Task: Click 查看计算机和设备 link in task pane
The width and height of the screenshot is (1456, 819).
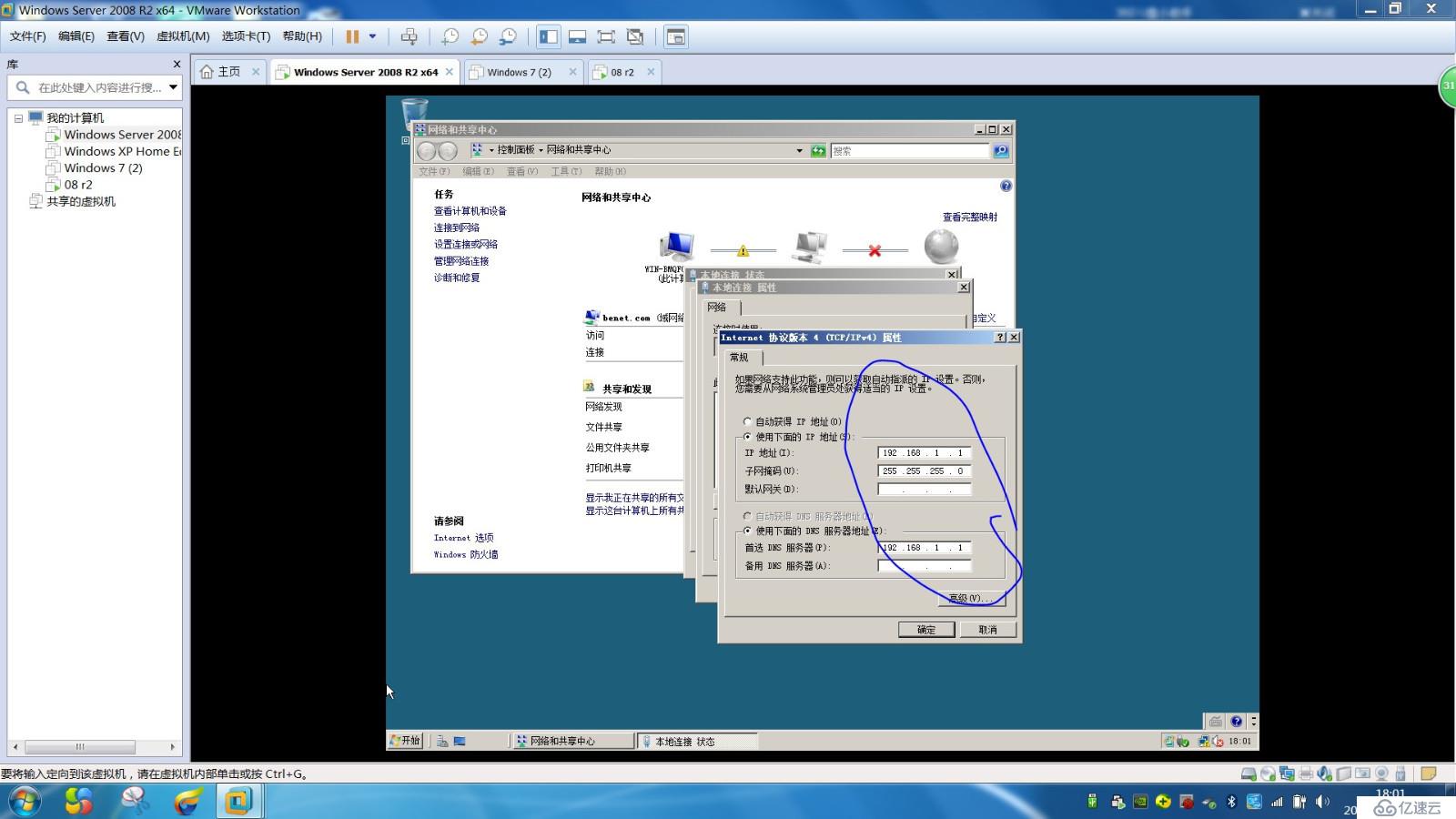Action: (x=470, y=210)
